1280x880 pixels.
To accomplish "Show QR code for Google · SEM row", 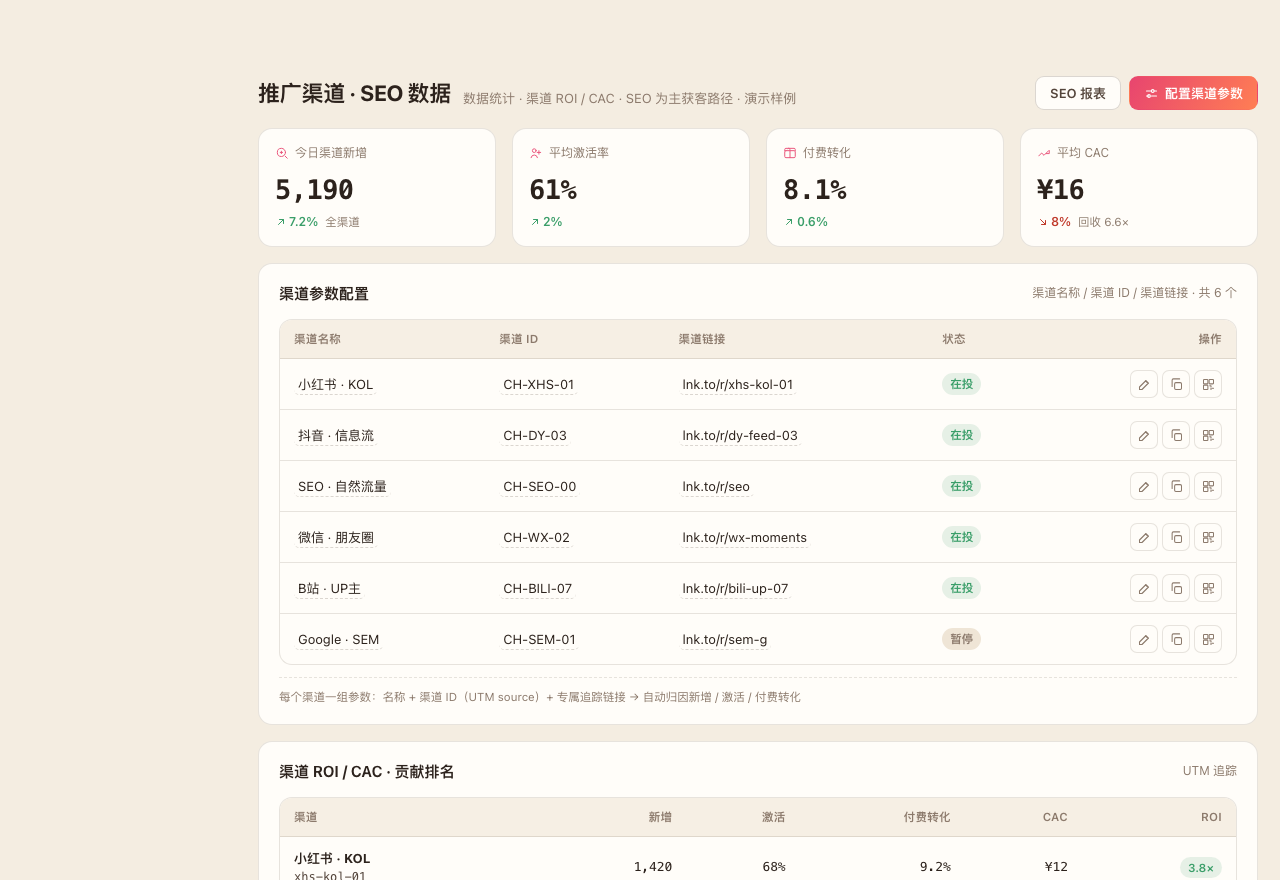I will click(1208, 639).
